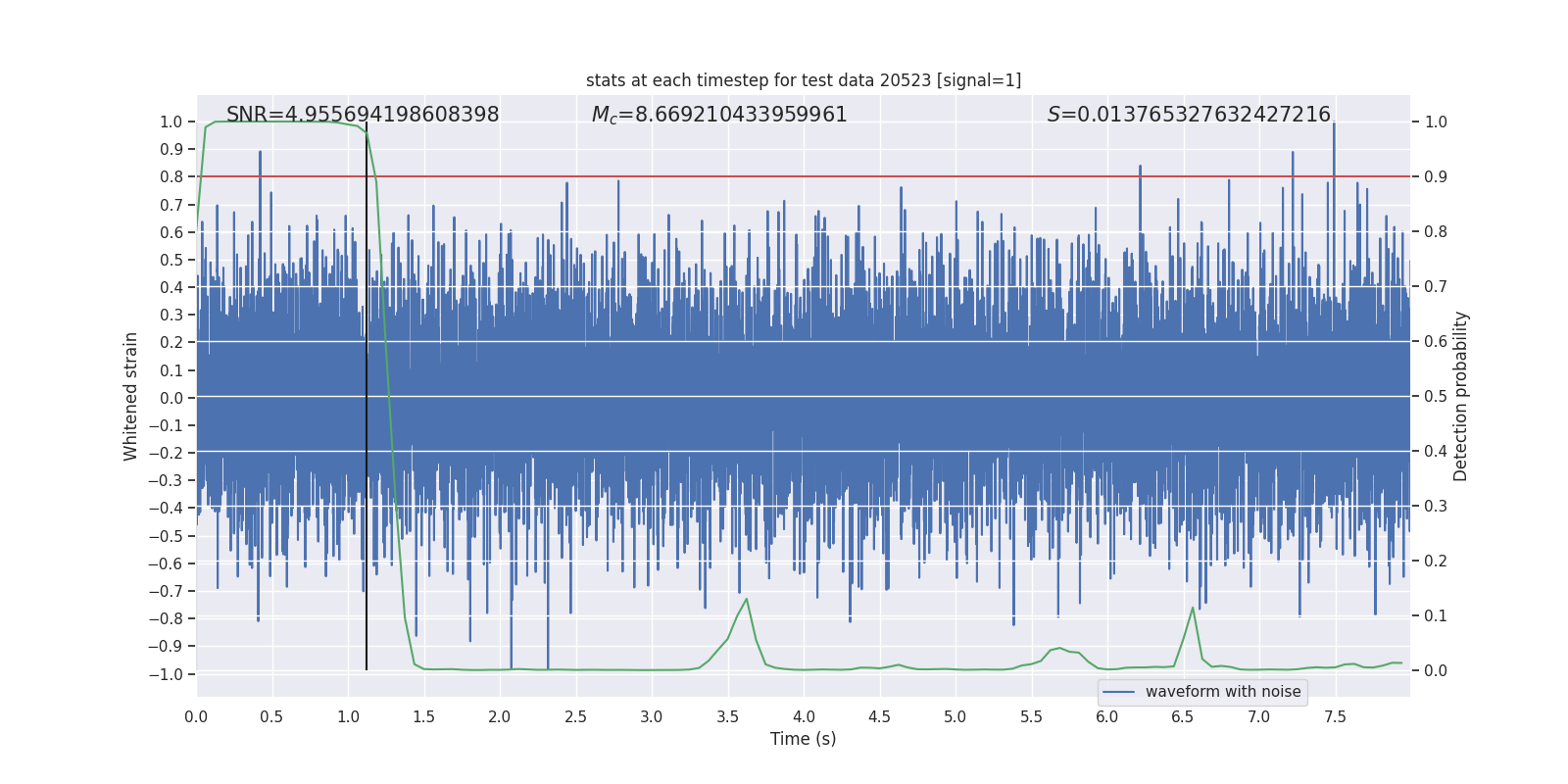
Task: Select the S=0.013765327632427216 annotation
Action: 1189,115
